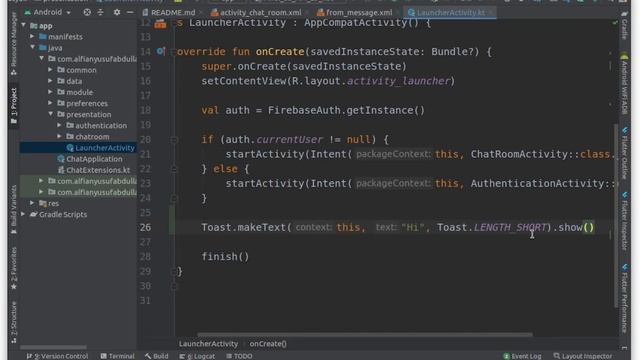Click the override gutter icon on line 14
The height and width of the screenshot is (360, 640).
[160, 51]
